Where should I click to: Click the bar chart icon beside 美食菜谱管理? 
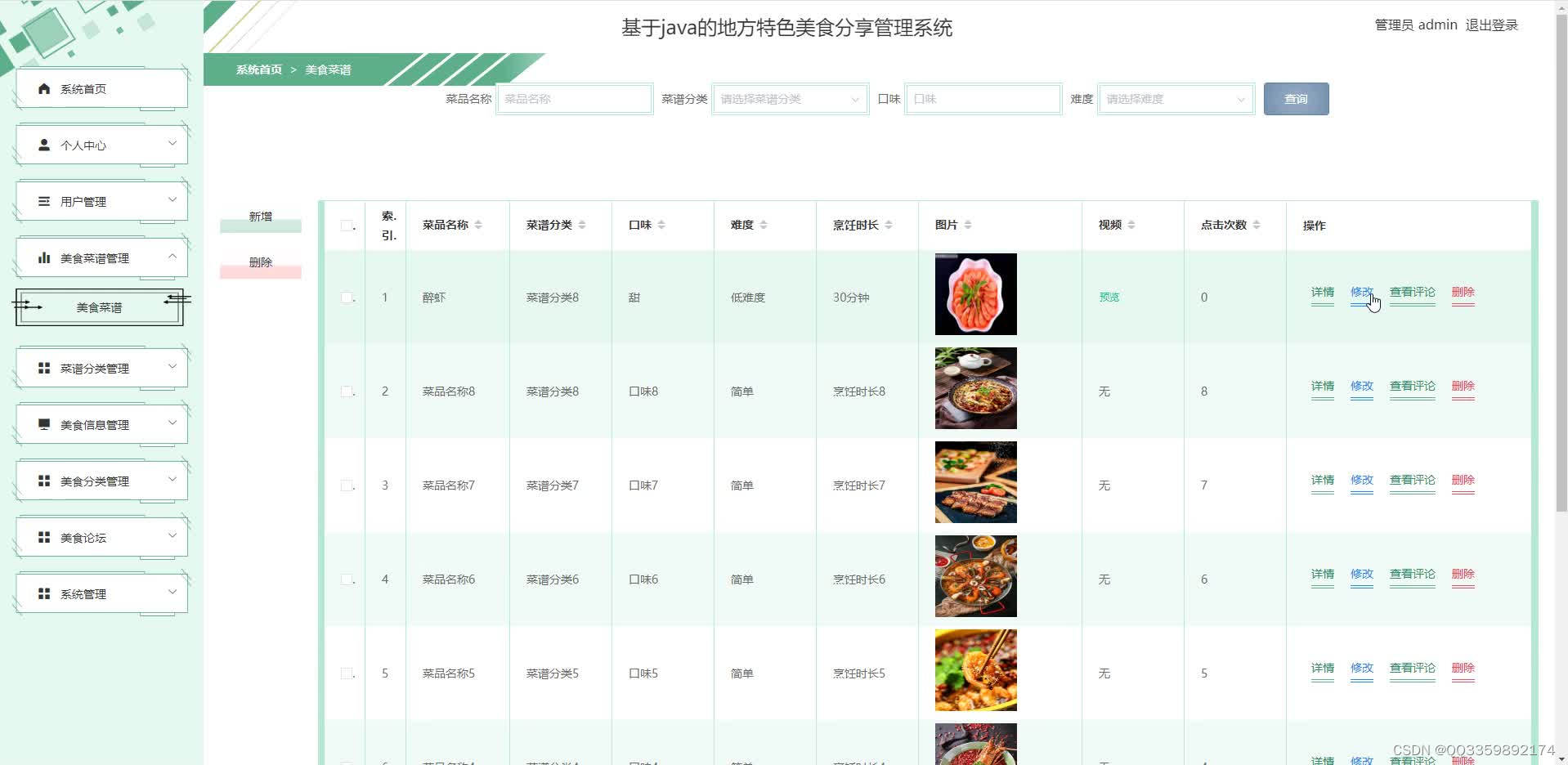[x=44, y=257]
